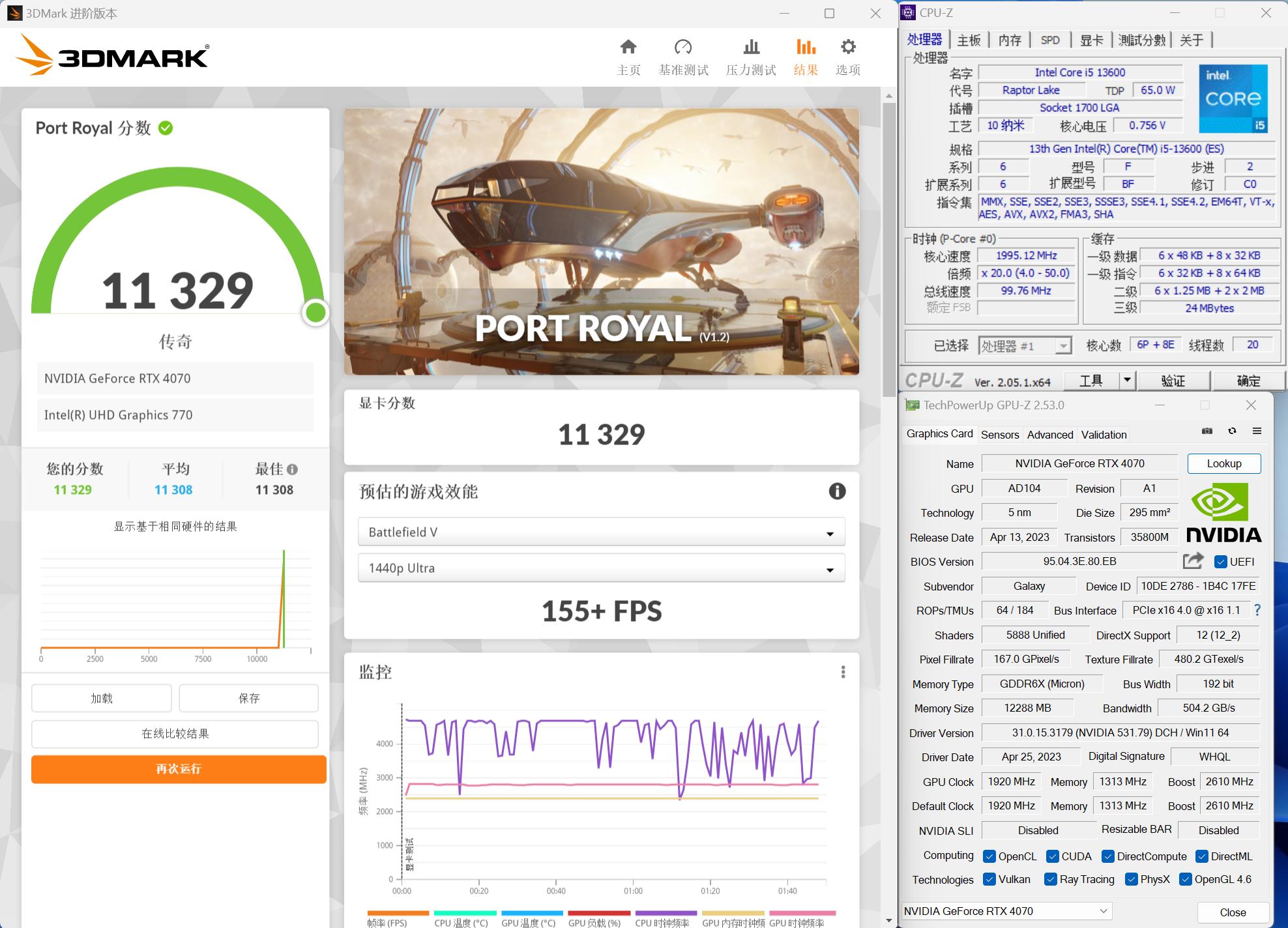Switch to the SPD tab in CPU-Z

(1050, 40)
